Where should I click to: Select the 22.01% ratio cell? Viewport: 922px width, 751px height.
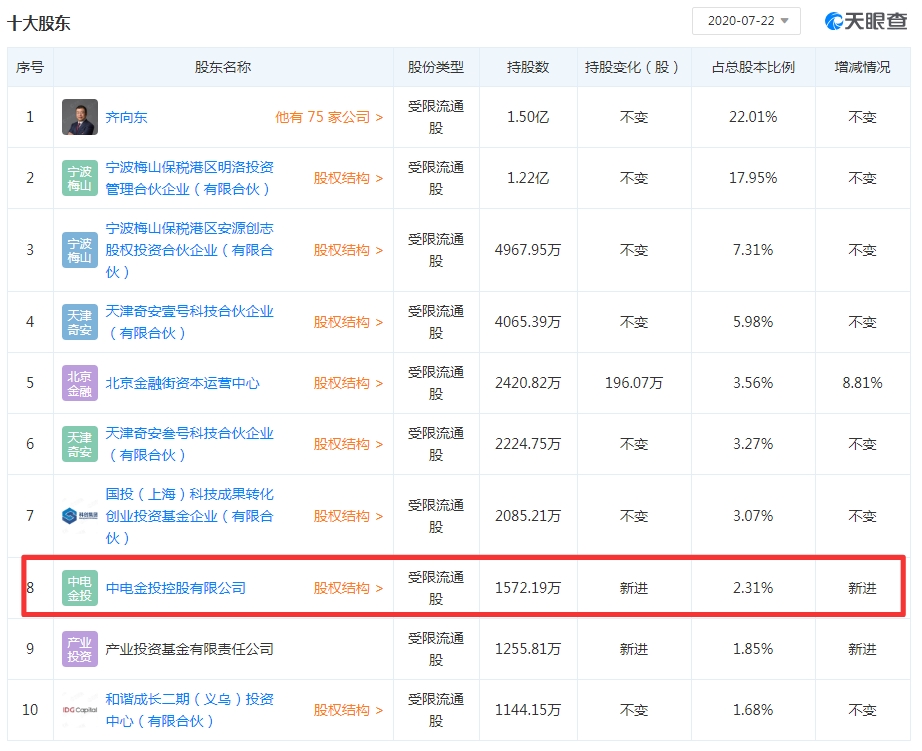753,117
